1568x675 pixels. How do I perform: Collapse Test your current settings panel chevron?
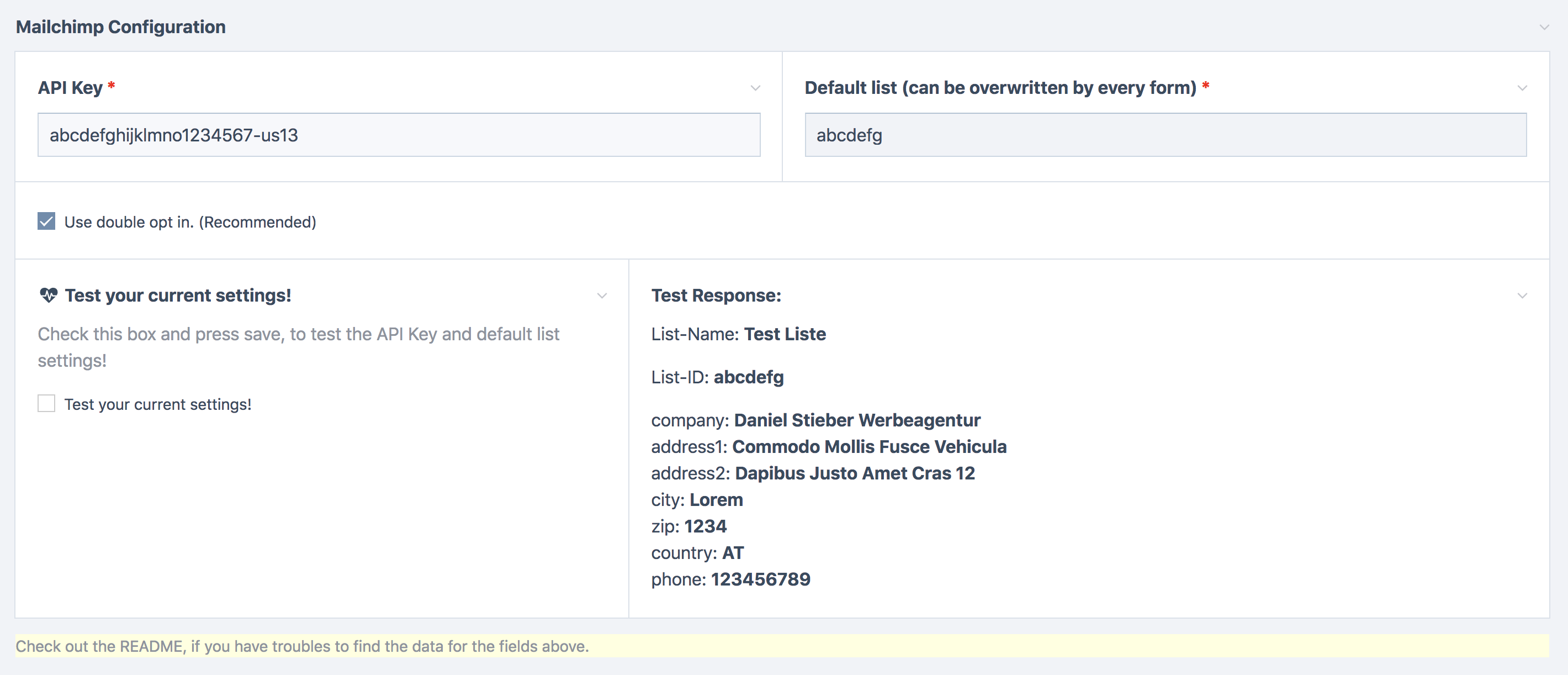point(601,296)
